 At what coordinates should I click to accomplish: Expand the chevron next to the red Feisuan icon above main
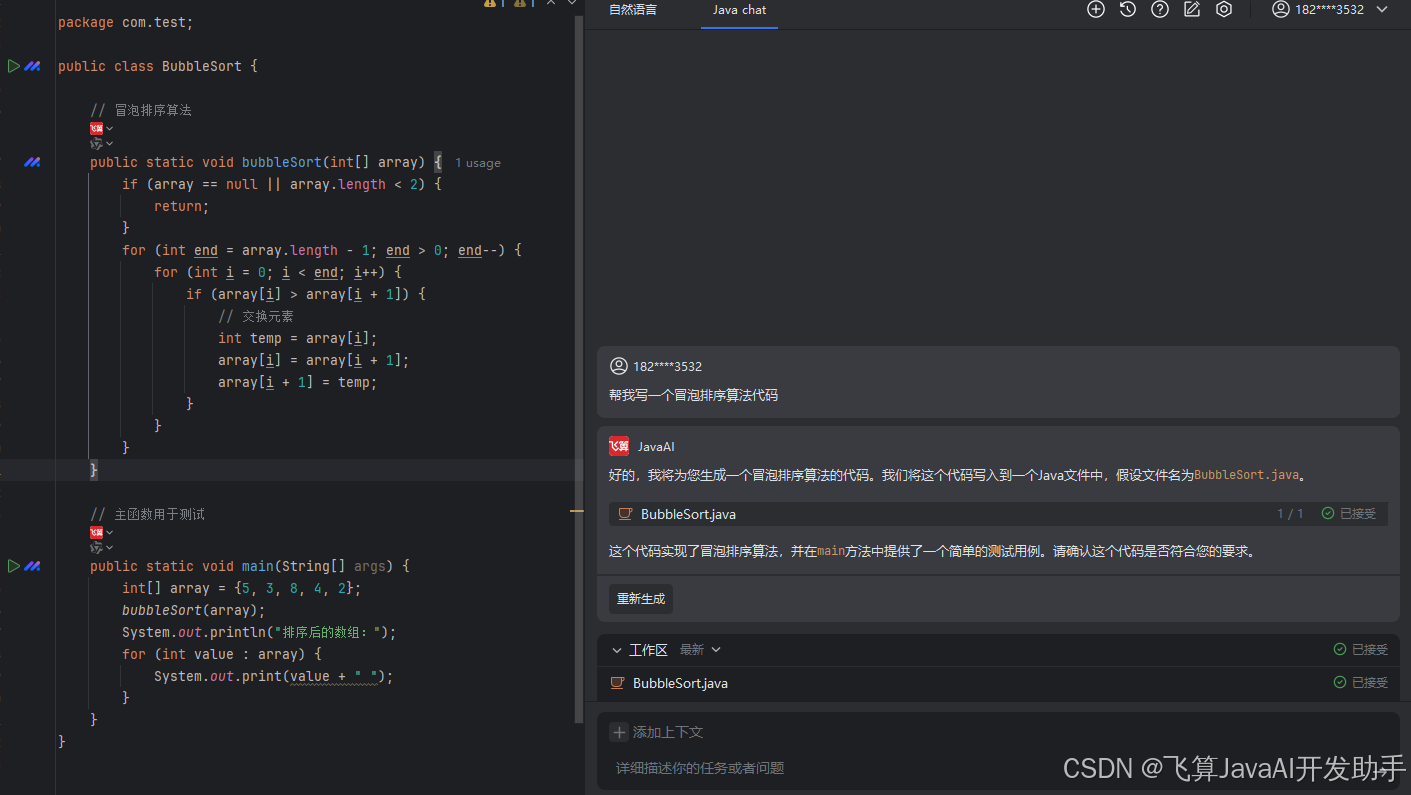coord(109,532)
